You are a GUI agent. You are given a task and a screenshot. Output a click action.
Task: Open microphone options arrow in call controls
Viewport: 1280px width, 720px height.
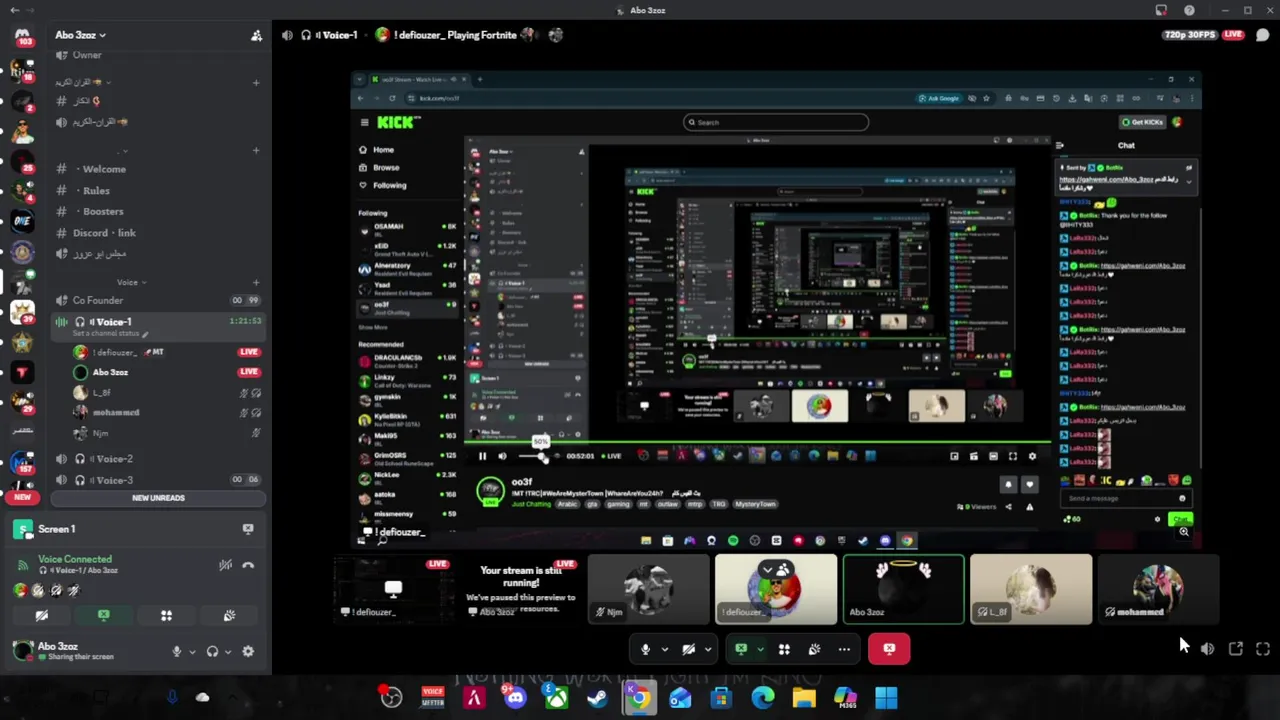[664, 650]
